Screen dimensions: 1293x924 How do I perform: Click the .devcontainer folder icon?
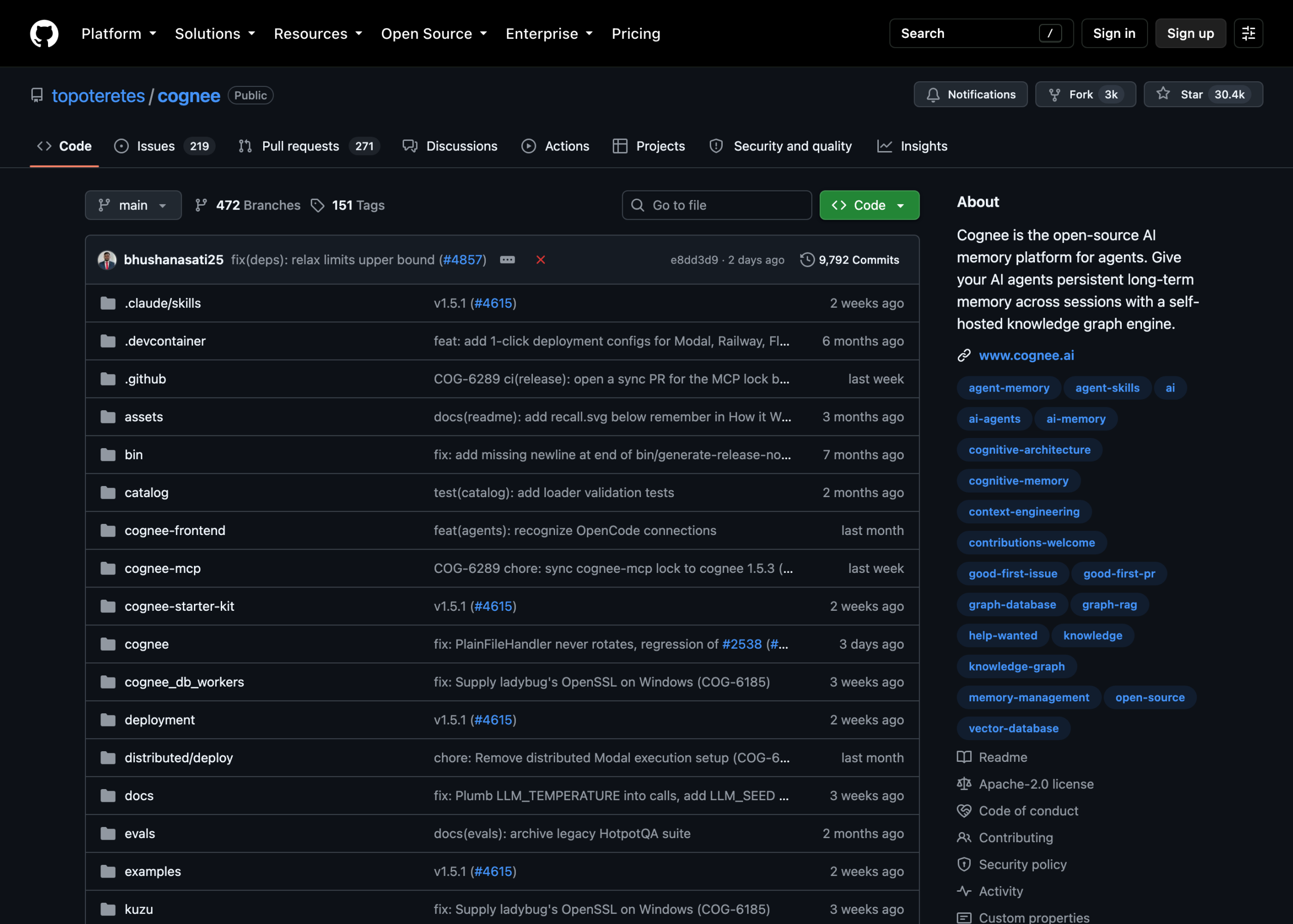108,342
